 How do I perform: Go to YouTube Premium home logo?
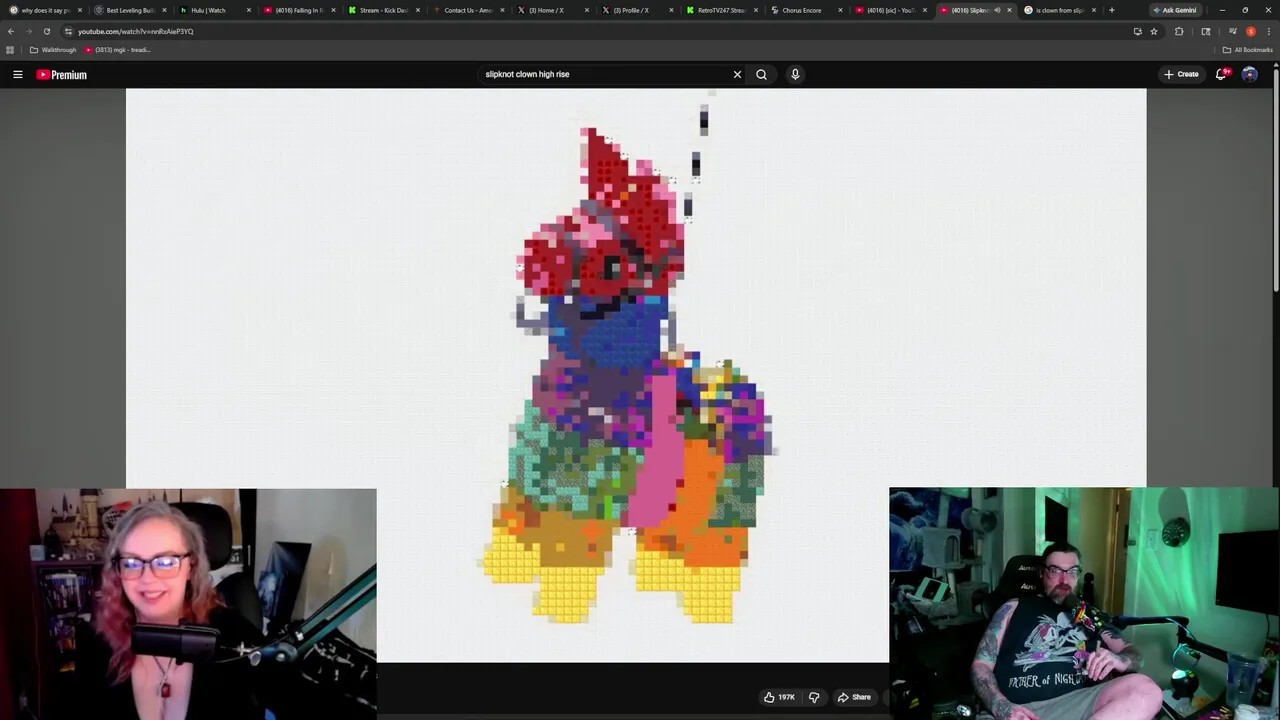(62, 74)
